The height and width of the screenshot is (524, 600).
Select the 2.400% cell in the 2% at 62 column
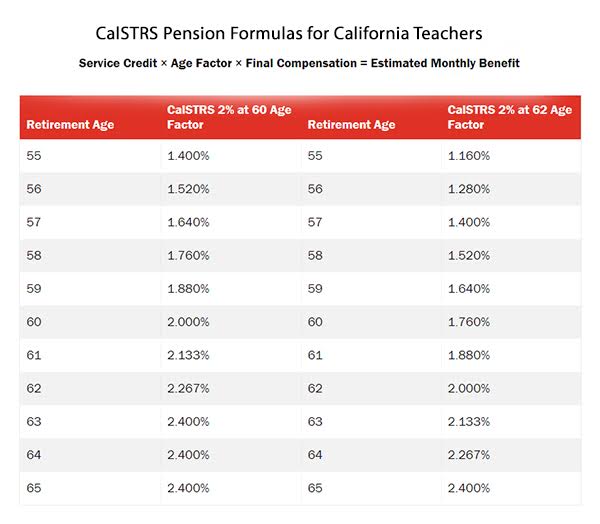pos(469,487)
